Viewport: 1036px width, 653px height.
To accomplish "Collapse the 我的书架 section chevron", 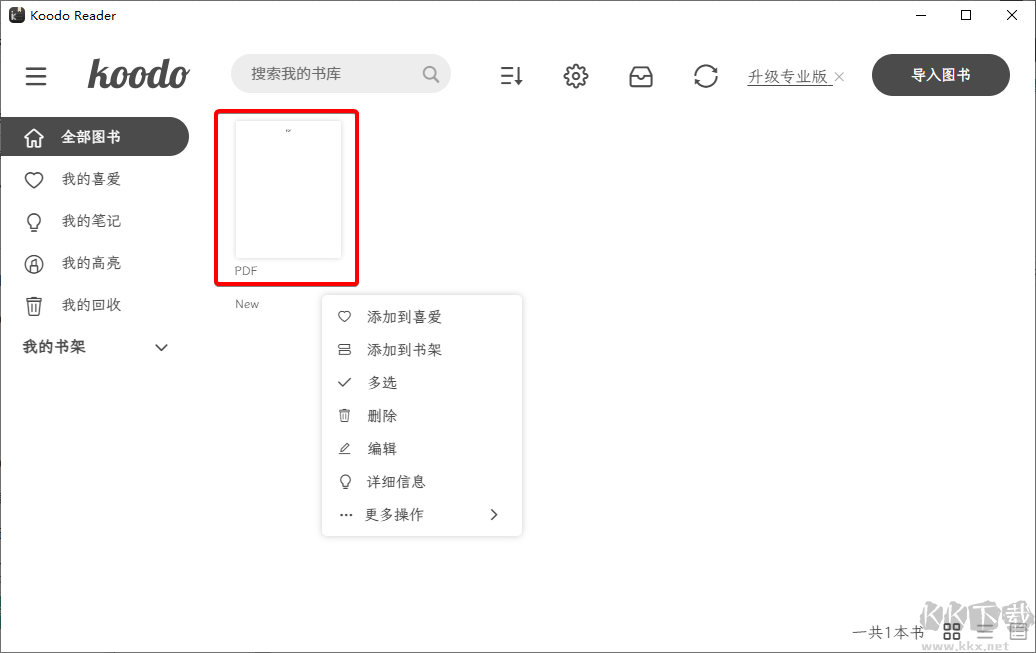I will (x=161, y=347).
